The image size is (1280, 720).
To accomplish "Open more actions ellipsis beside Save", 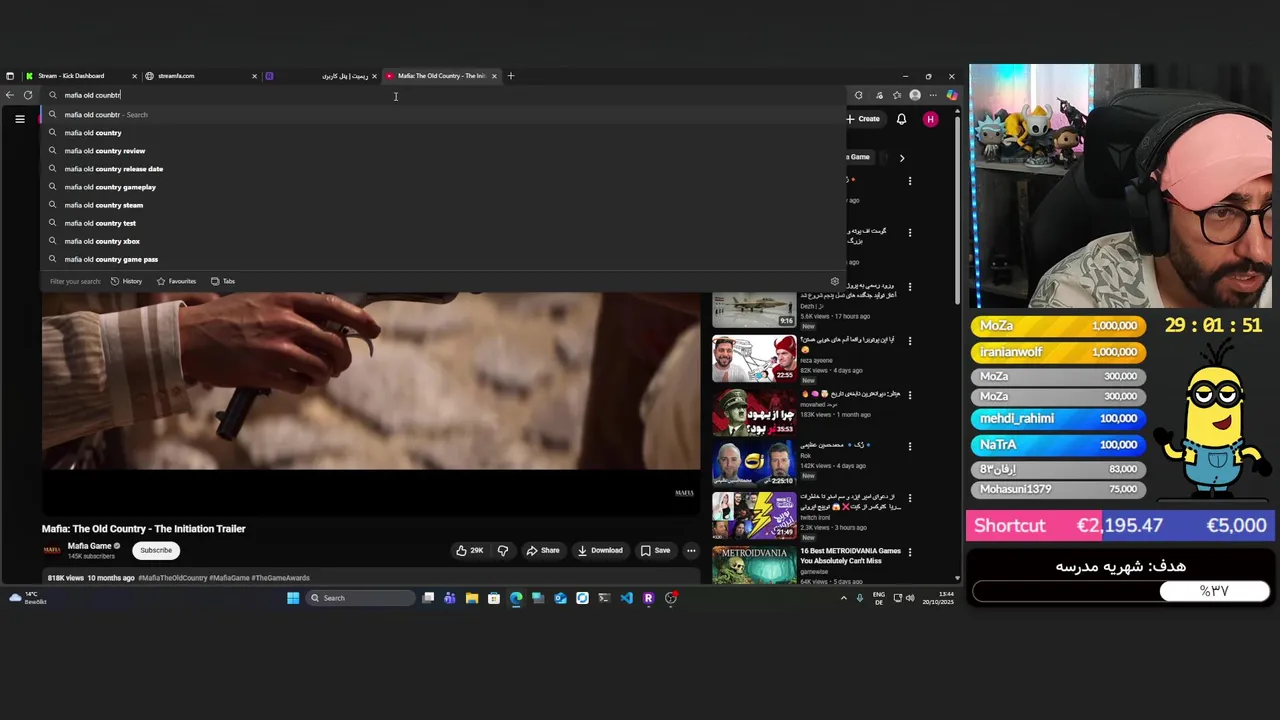I will pos(691,550).
